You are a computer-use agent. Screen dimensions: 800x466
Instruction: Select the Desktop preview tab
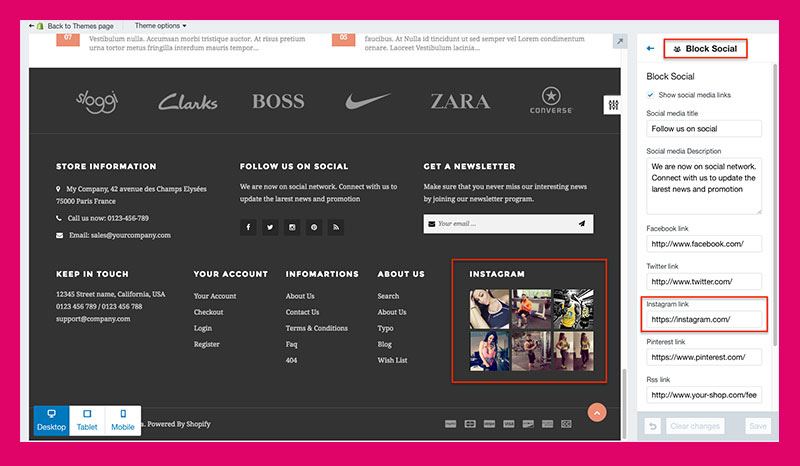51,420
